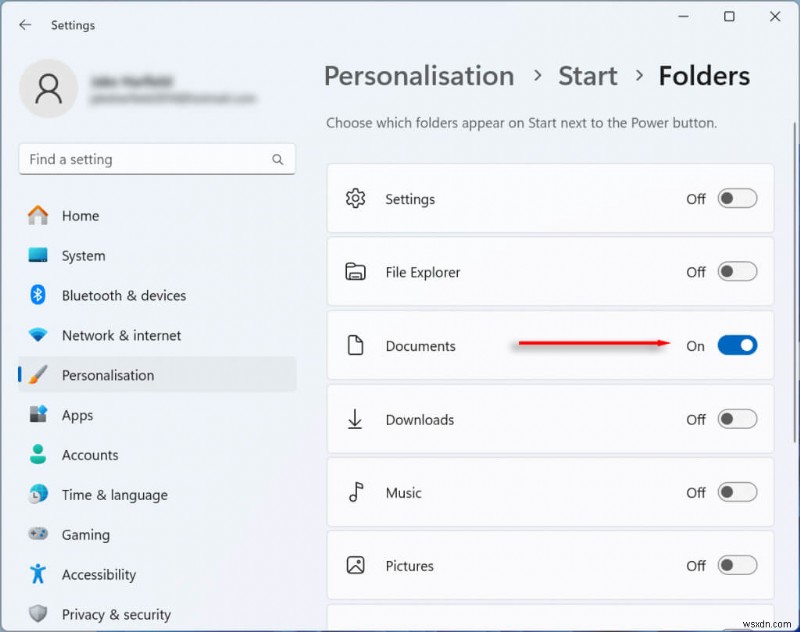800x632 pixels.
Task: Select the Personalisation sidebar item
Action: click(x=157, y=375)
